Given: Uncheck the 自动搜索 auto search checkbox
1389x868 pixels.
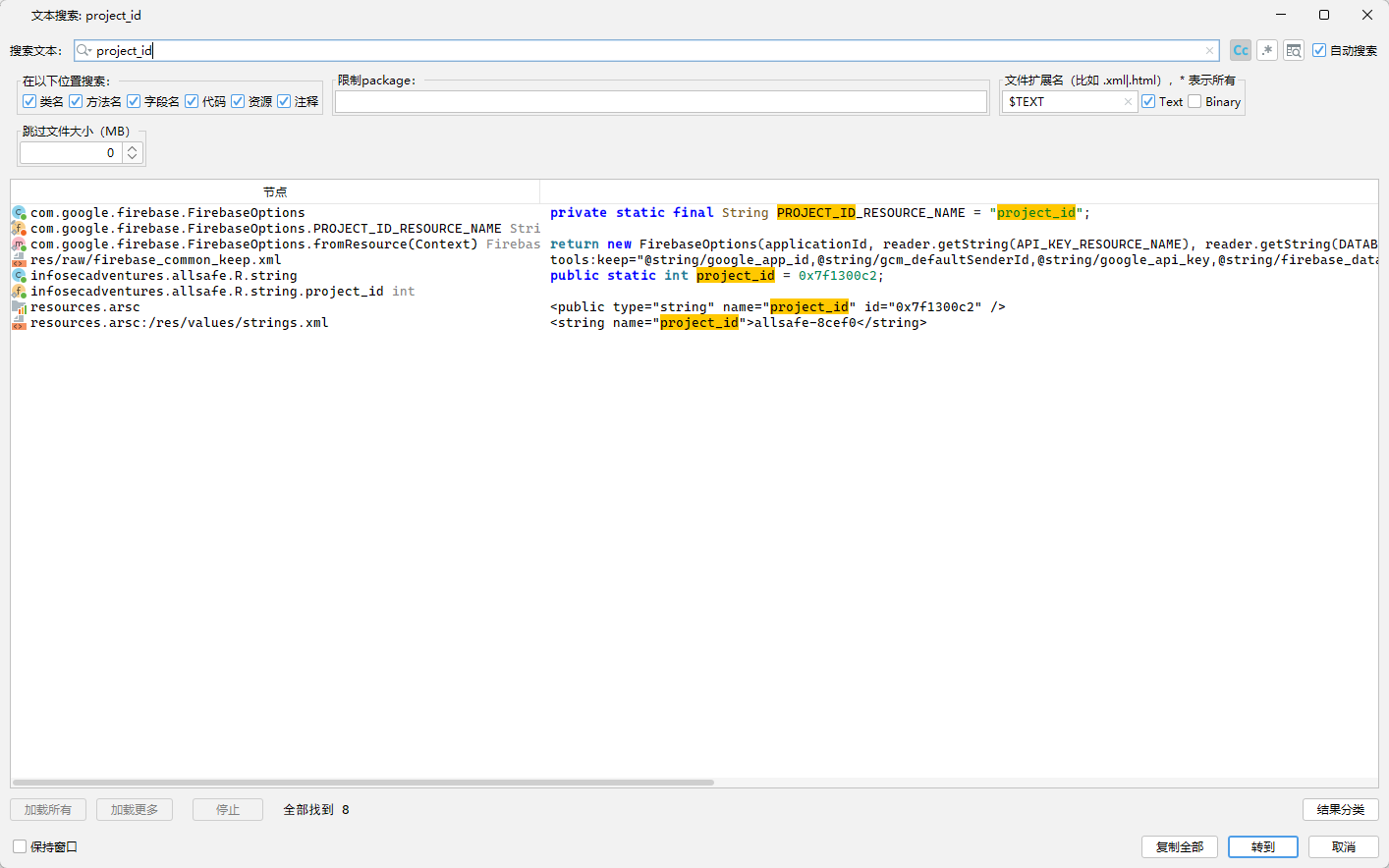Looking at the screenshot, I should [1319, 50].
